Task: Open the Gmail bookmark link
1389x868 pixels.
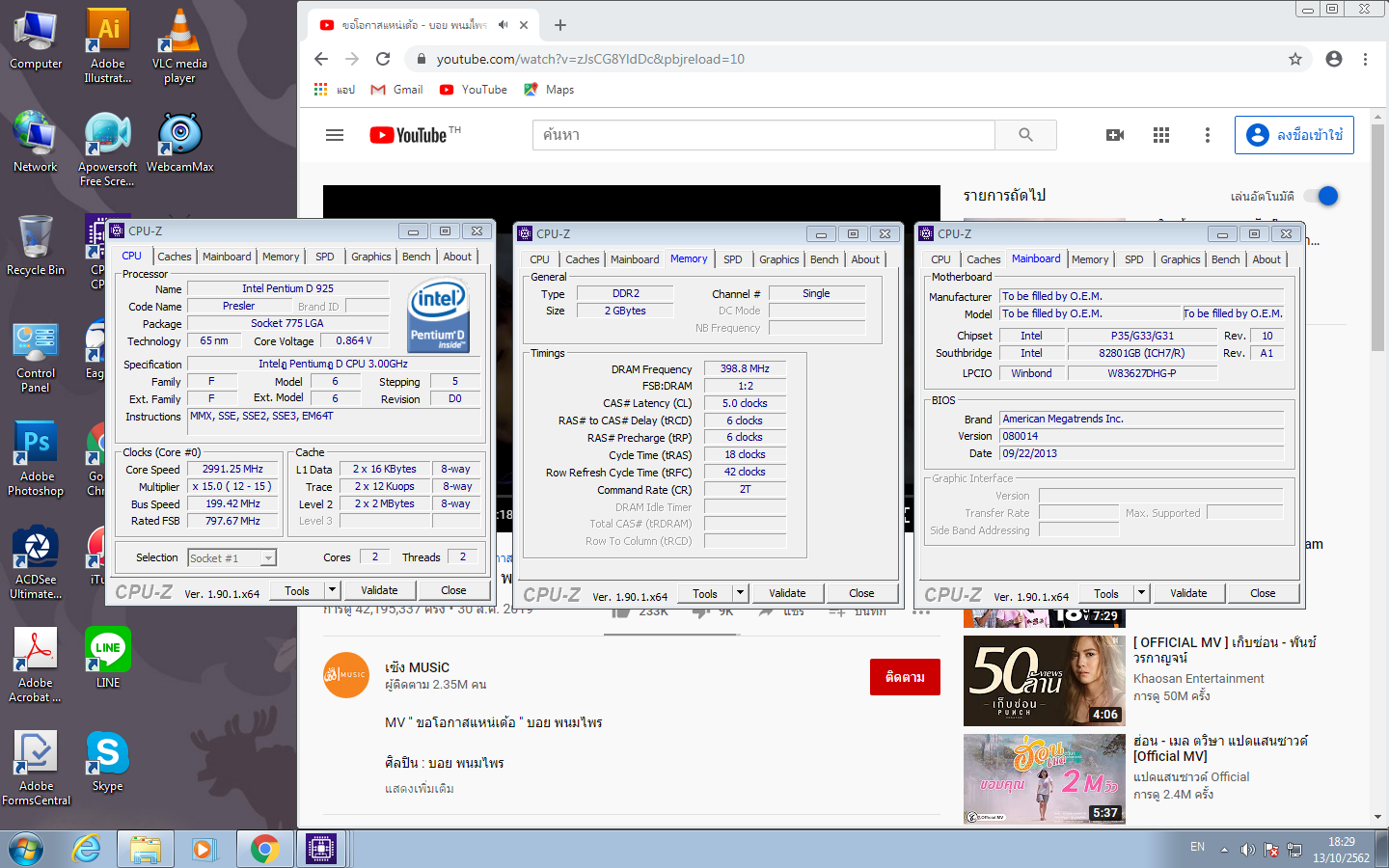Action: (397, 90)
